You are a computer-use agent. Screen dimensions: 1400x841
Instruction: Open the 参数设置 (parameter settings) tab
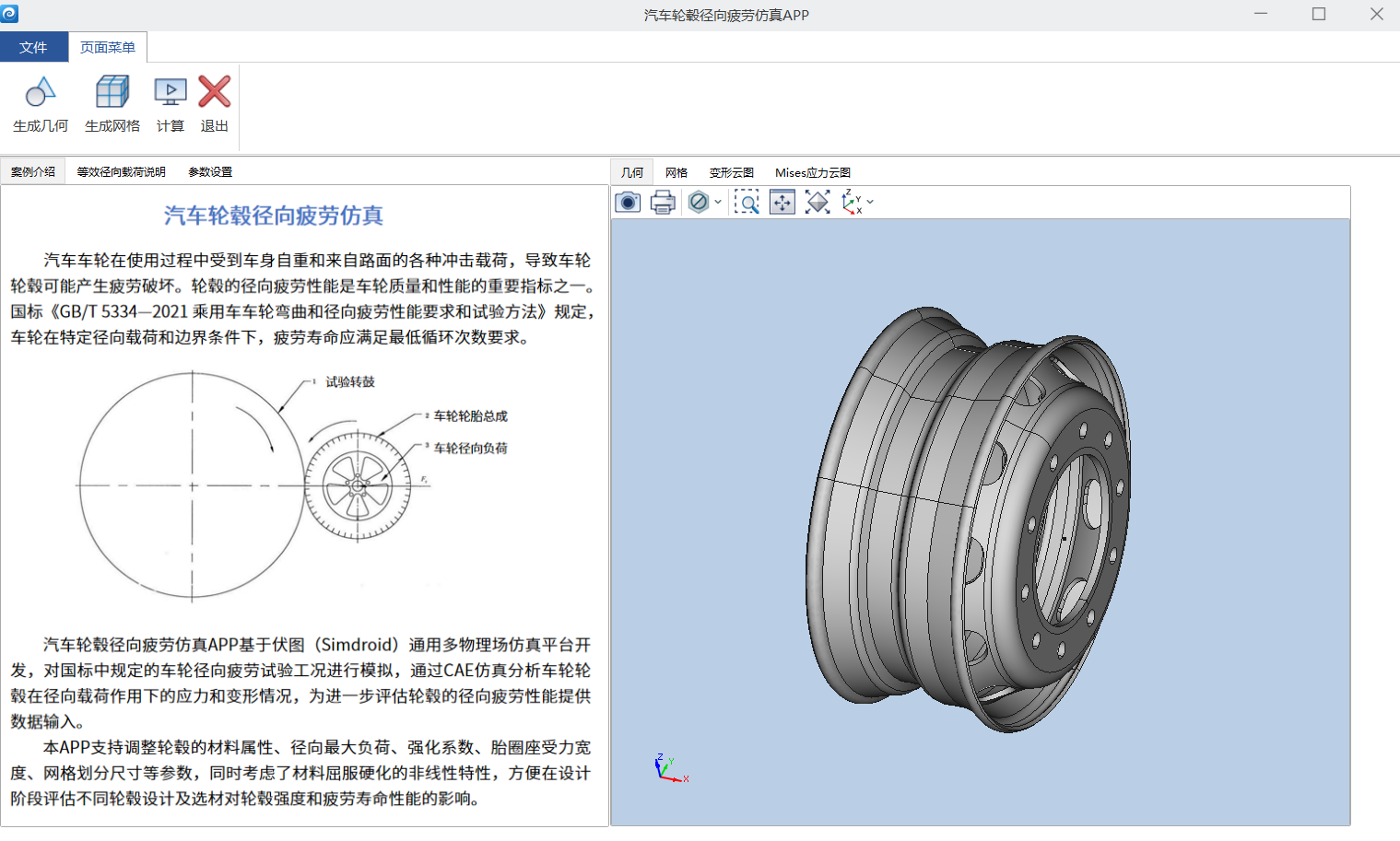coord(210,171)
